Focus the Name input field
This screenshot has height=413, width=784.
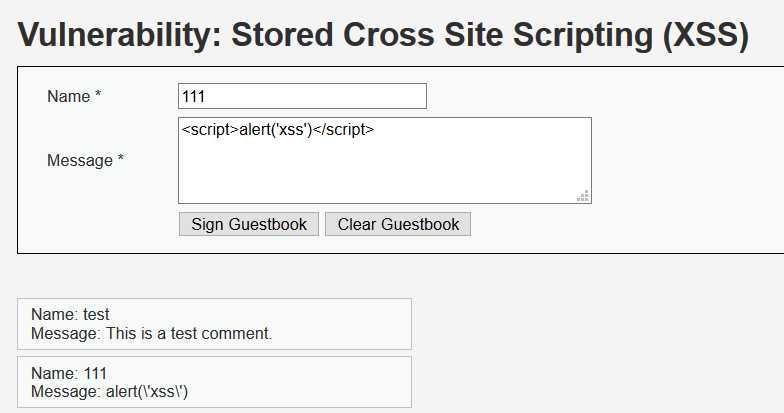click(x=302, y=96)
